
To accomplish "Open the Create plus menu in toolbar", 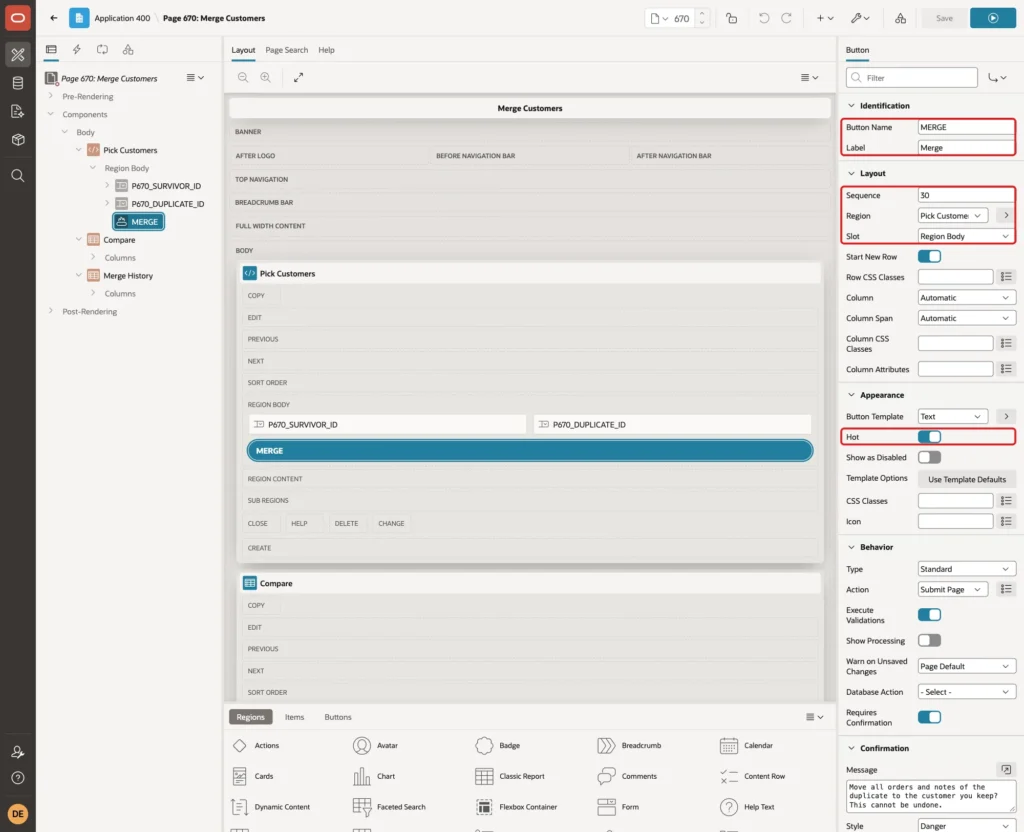I will (825, 18).
